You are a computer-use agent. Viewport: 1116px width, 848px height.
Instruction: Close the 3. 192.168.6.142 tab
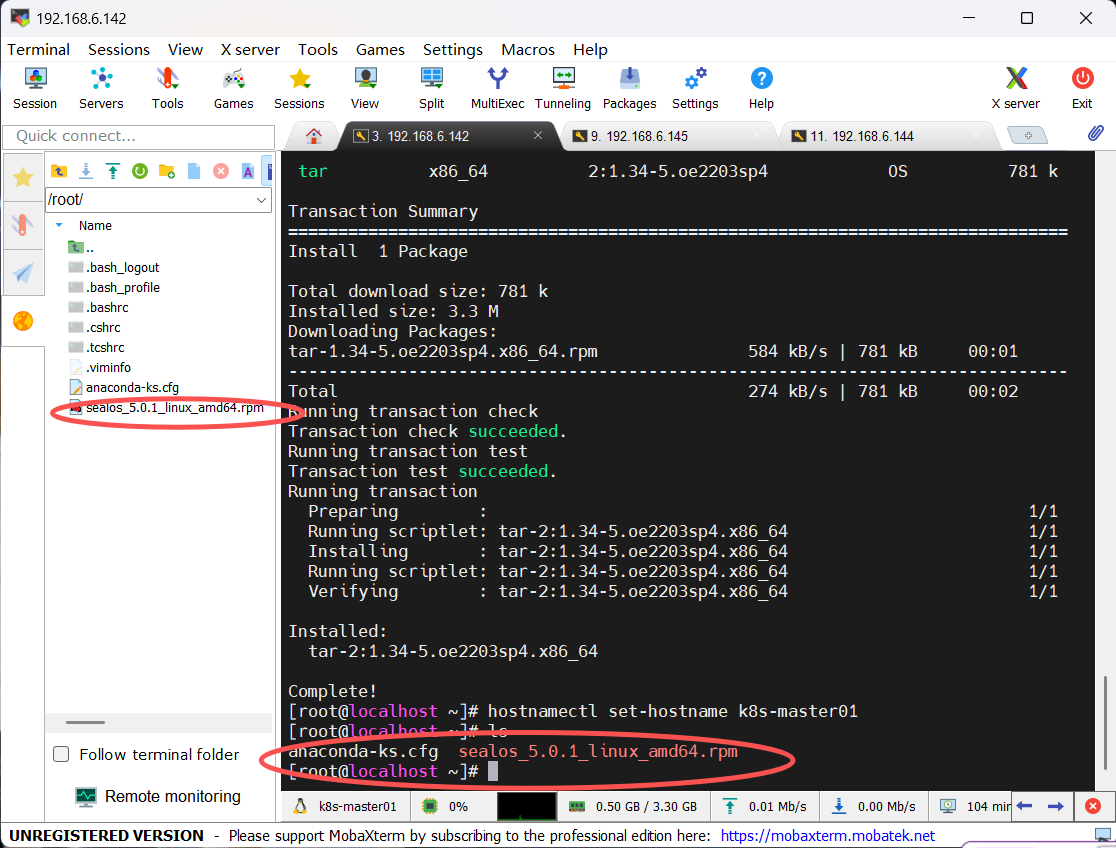pos(538,135)
